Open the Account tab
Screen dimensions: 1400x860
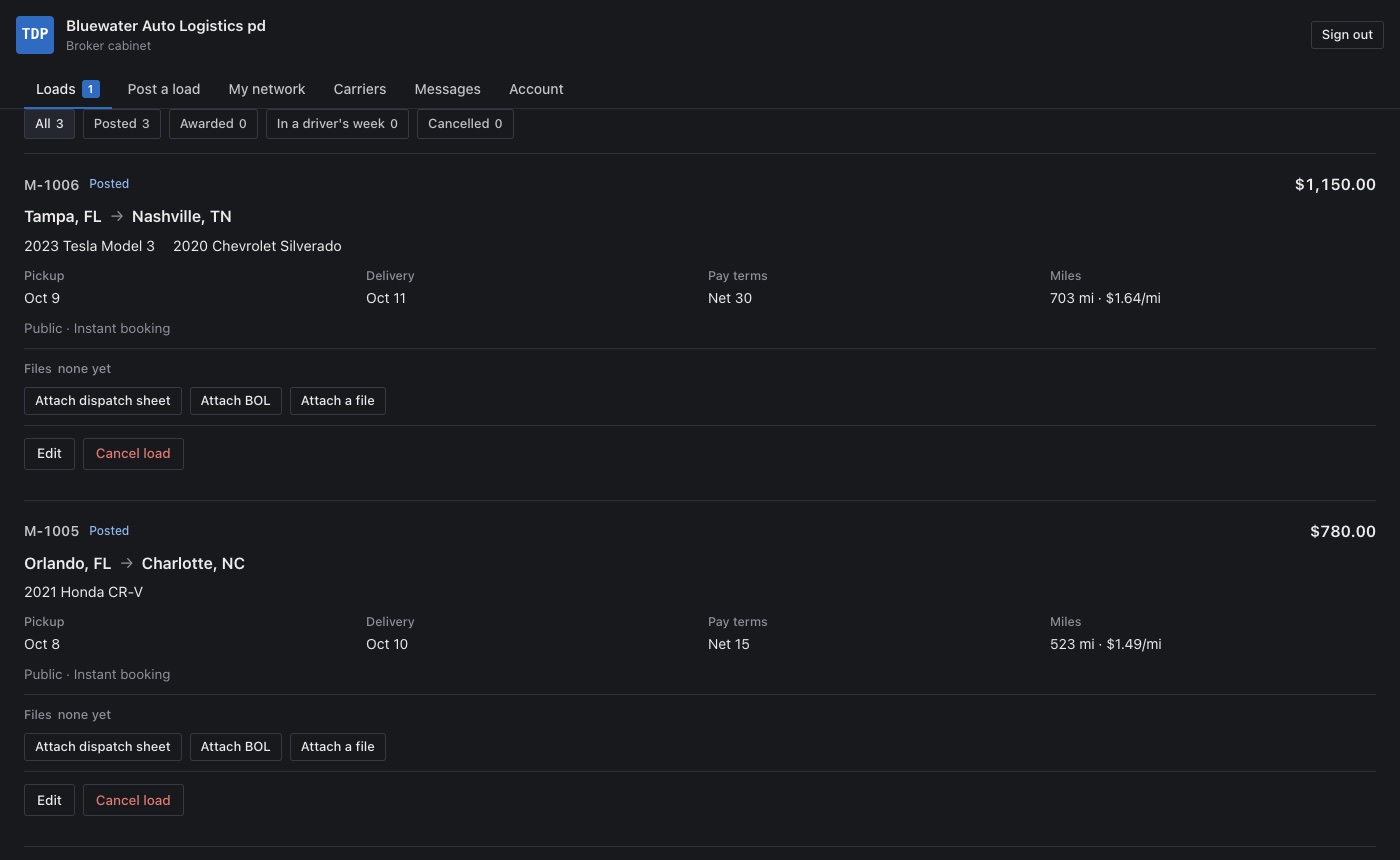[x=536, y=89]
